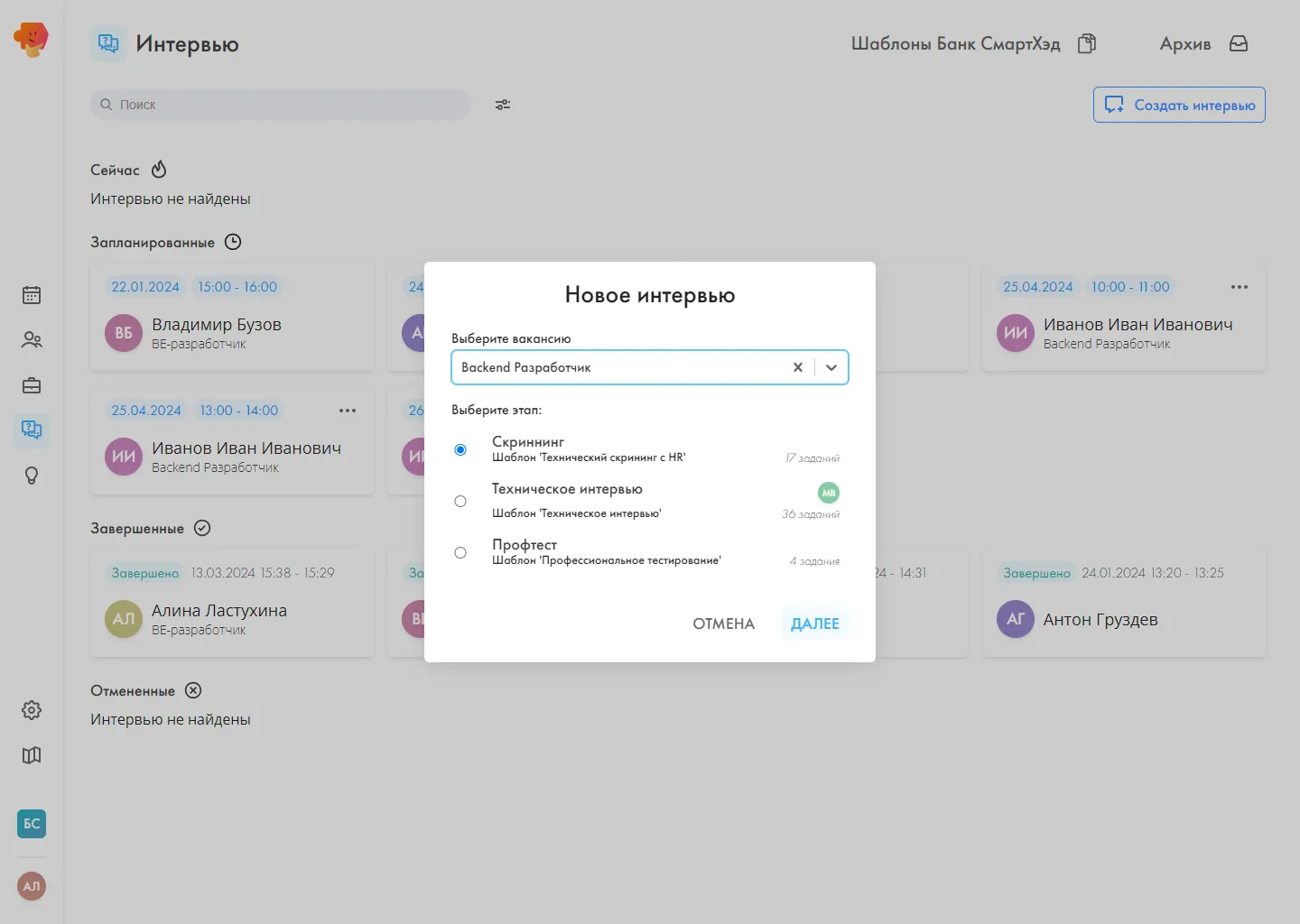Click the АГ avatar of Антон Груздев
The height and width of the screenshot is (924, 1300).
pos(1016,619)
